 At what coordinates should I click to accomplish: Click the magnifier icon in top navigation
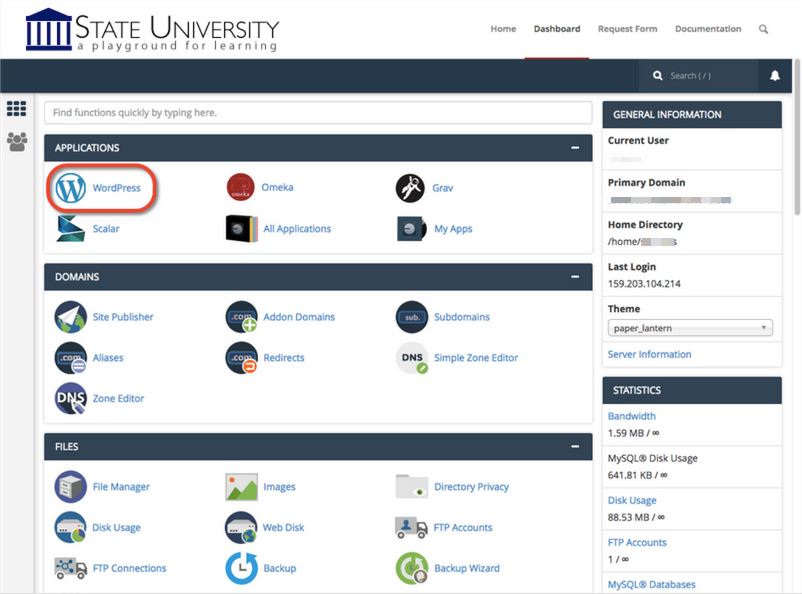763,29
